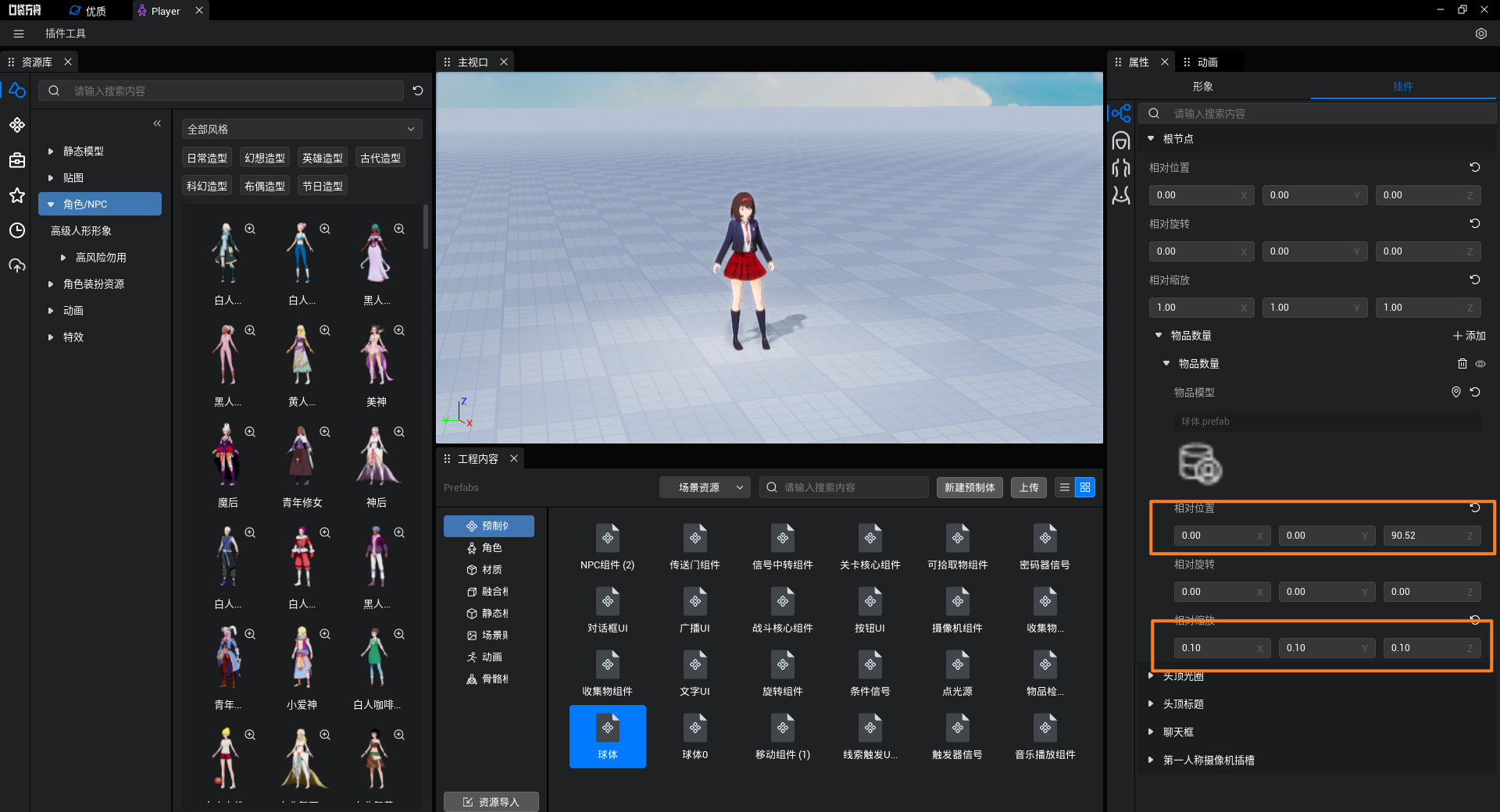
Task: Open the 优质 tab in title bar
Action: [87, 11]
